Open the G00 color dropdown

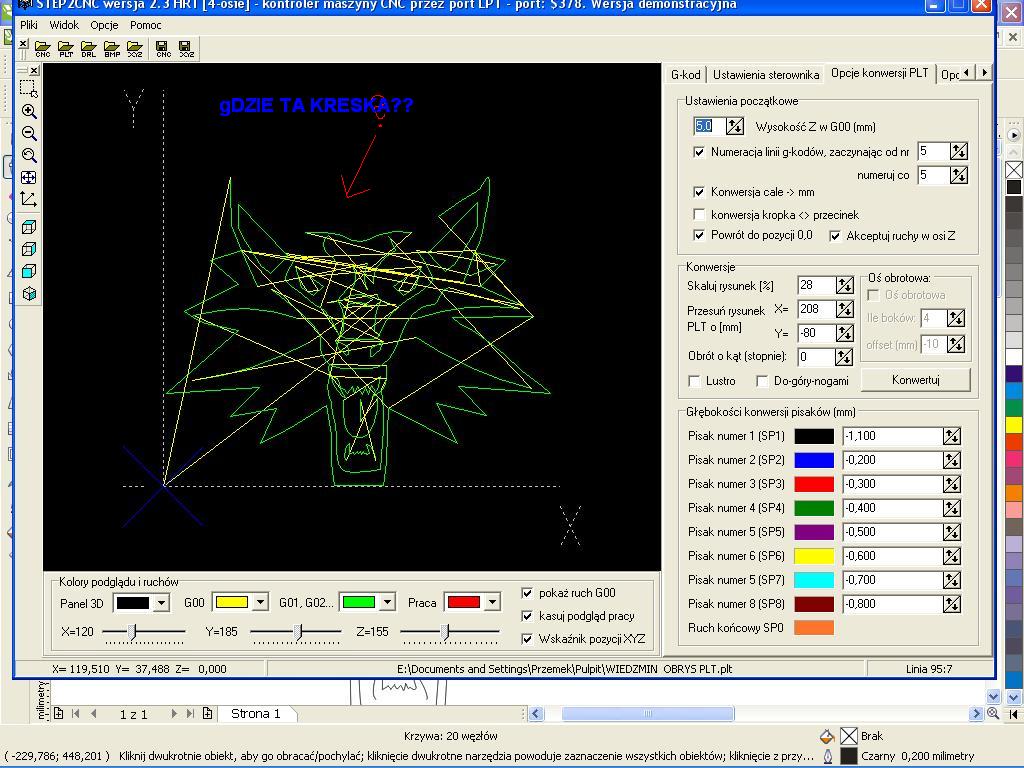(x=260, y=602)
